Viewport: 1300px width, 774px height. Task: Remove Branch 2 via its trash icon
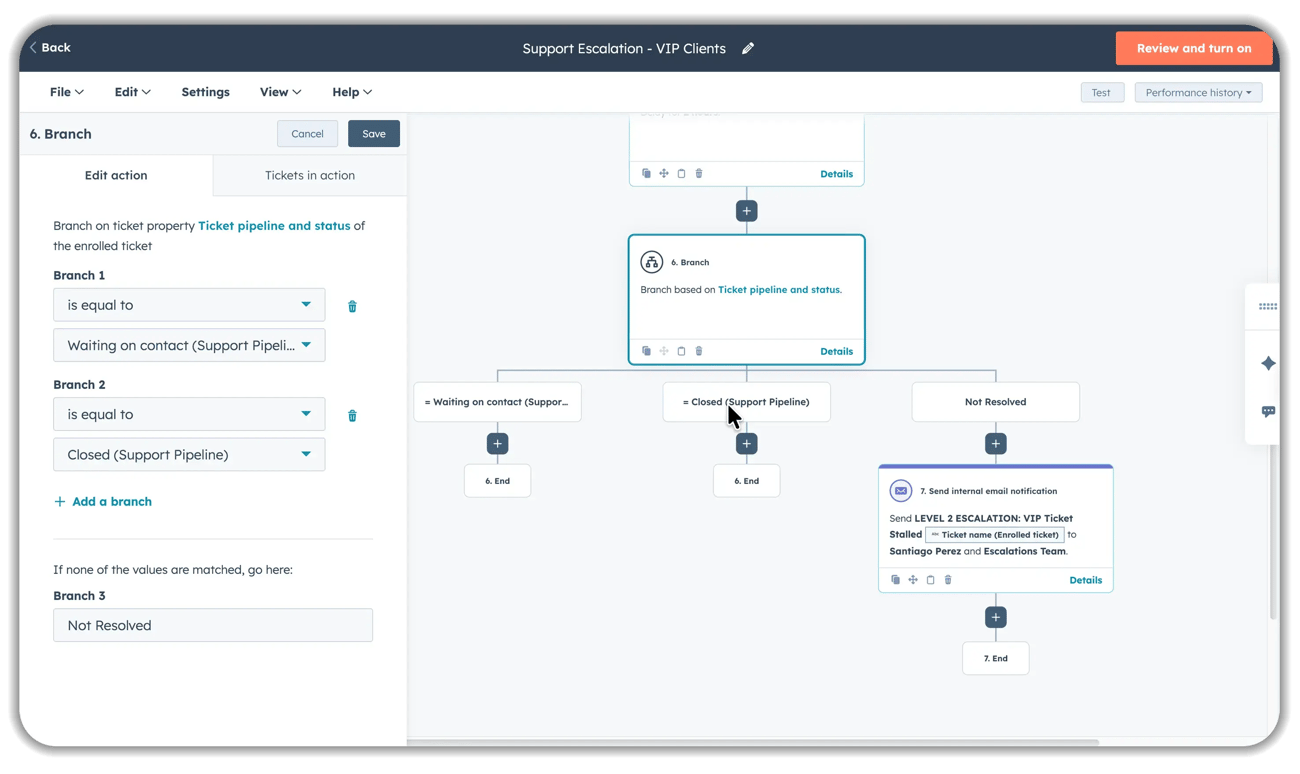pyautogui.click(x=351, y=415)
